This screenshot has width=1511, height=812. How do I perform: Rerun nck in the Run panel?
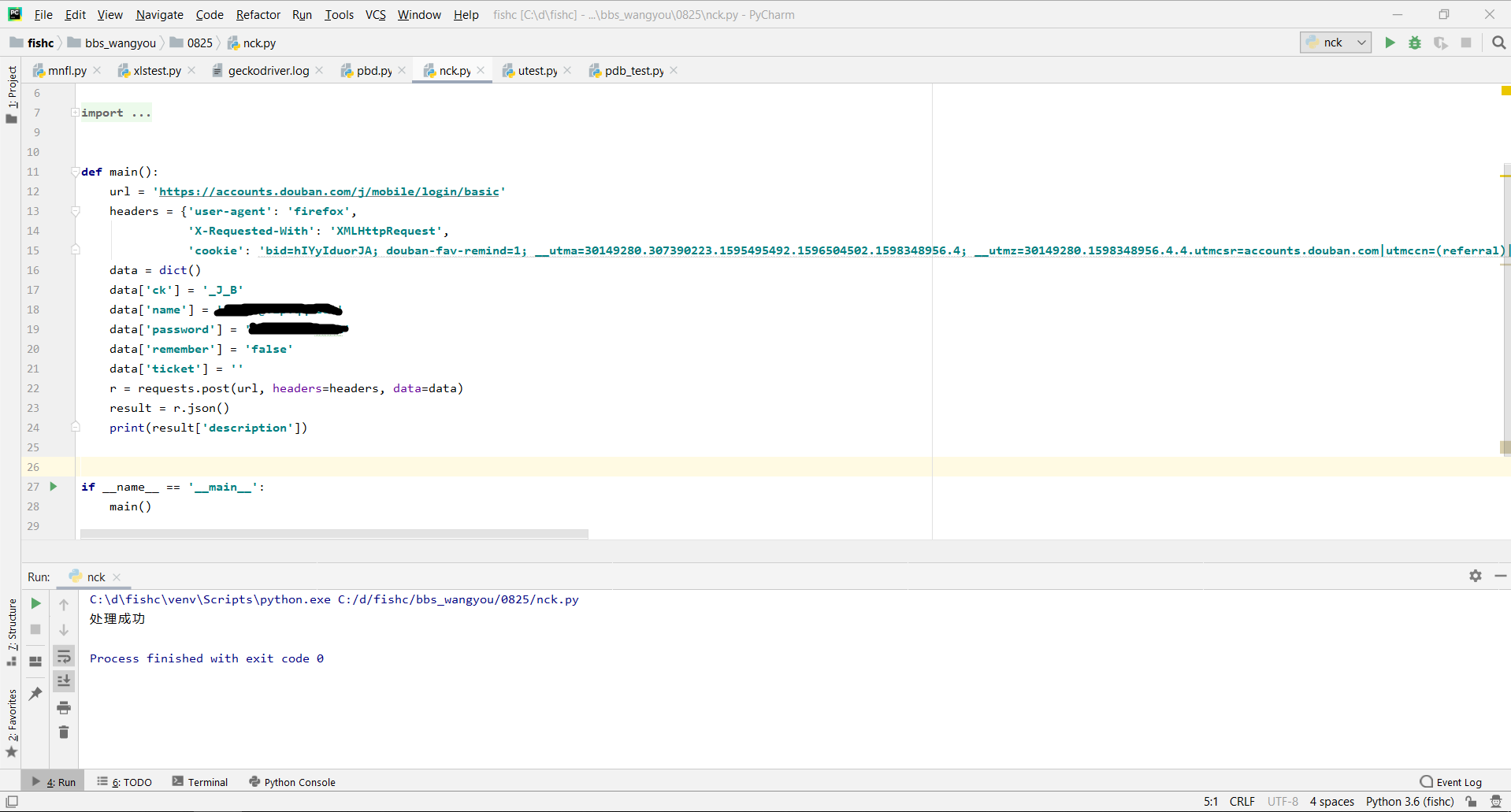coord(35,603)
